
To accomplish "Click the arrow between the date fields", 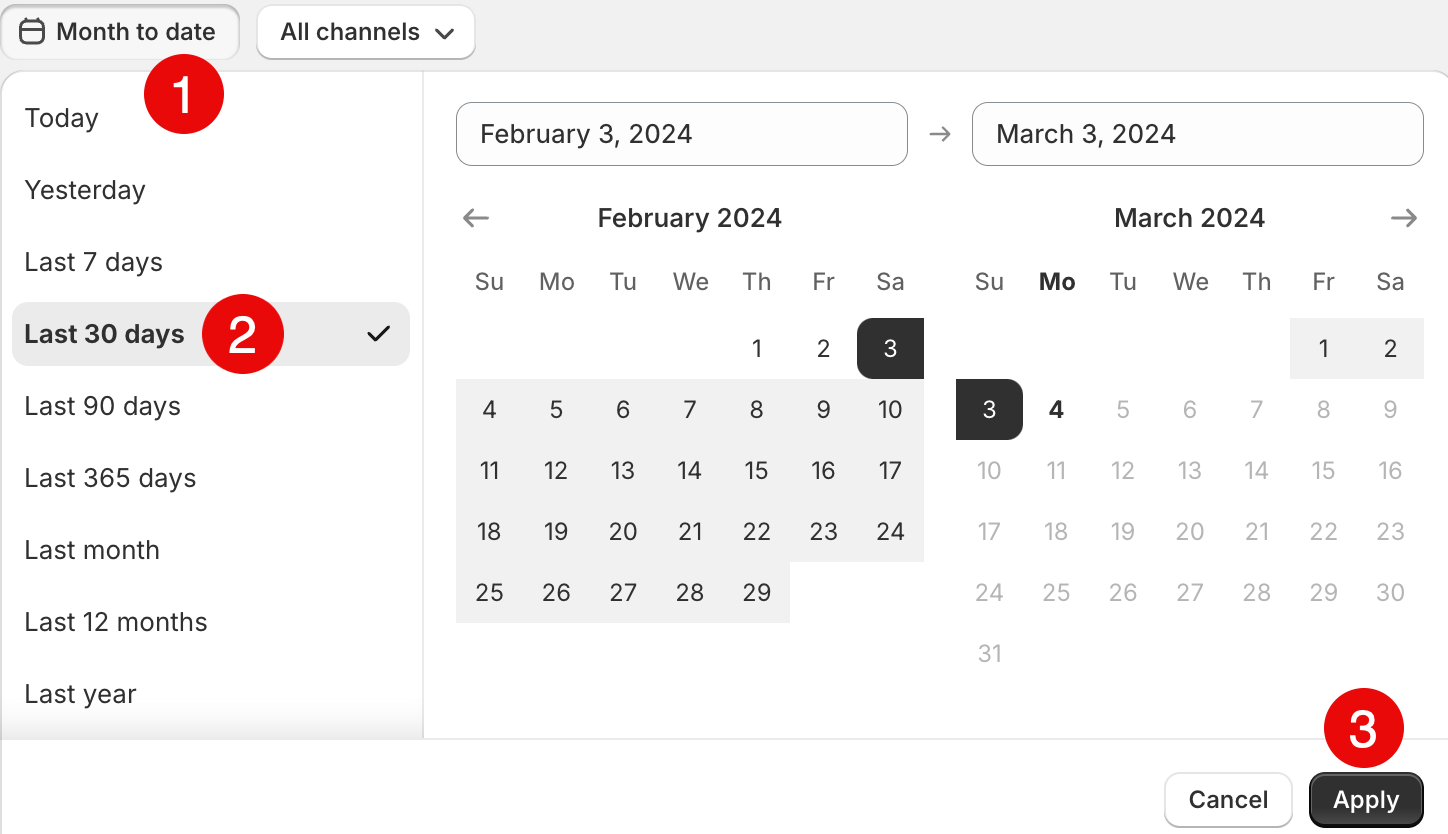I will pos(940,133).
